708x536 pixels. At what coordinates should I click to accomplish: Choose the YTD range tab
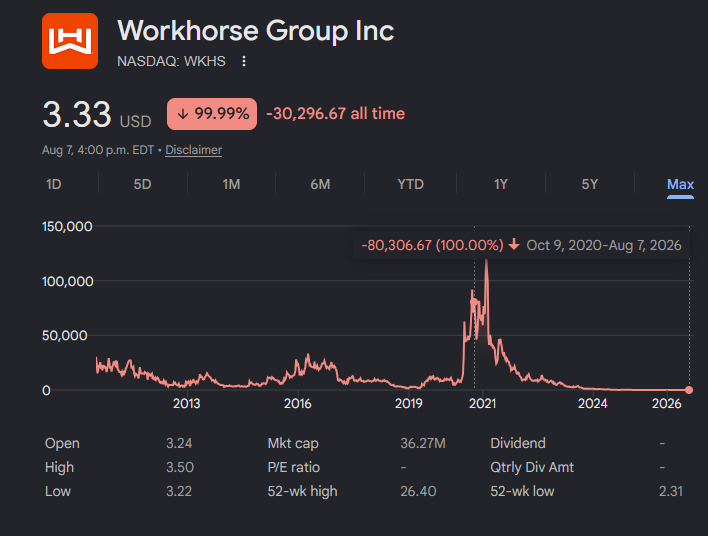pos(410,184)
